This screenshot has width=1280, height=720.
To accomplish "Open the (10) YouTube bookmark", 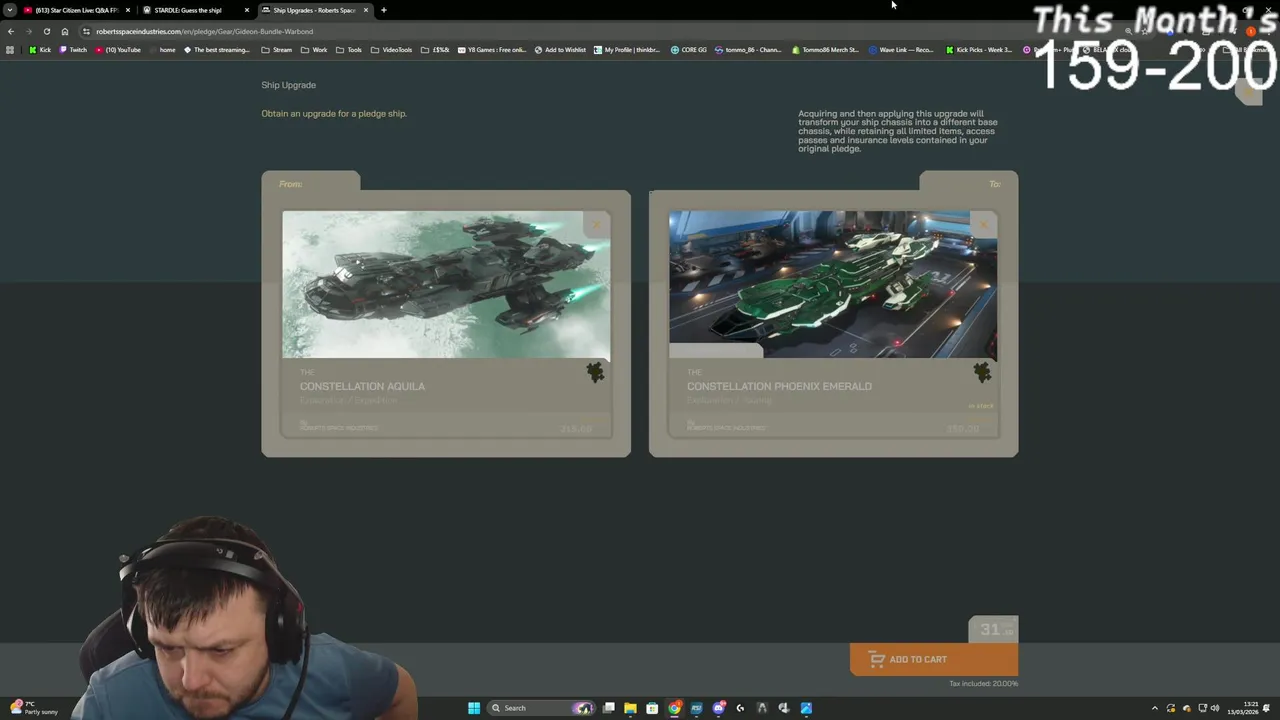I will tap(118, 49).
